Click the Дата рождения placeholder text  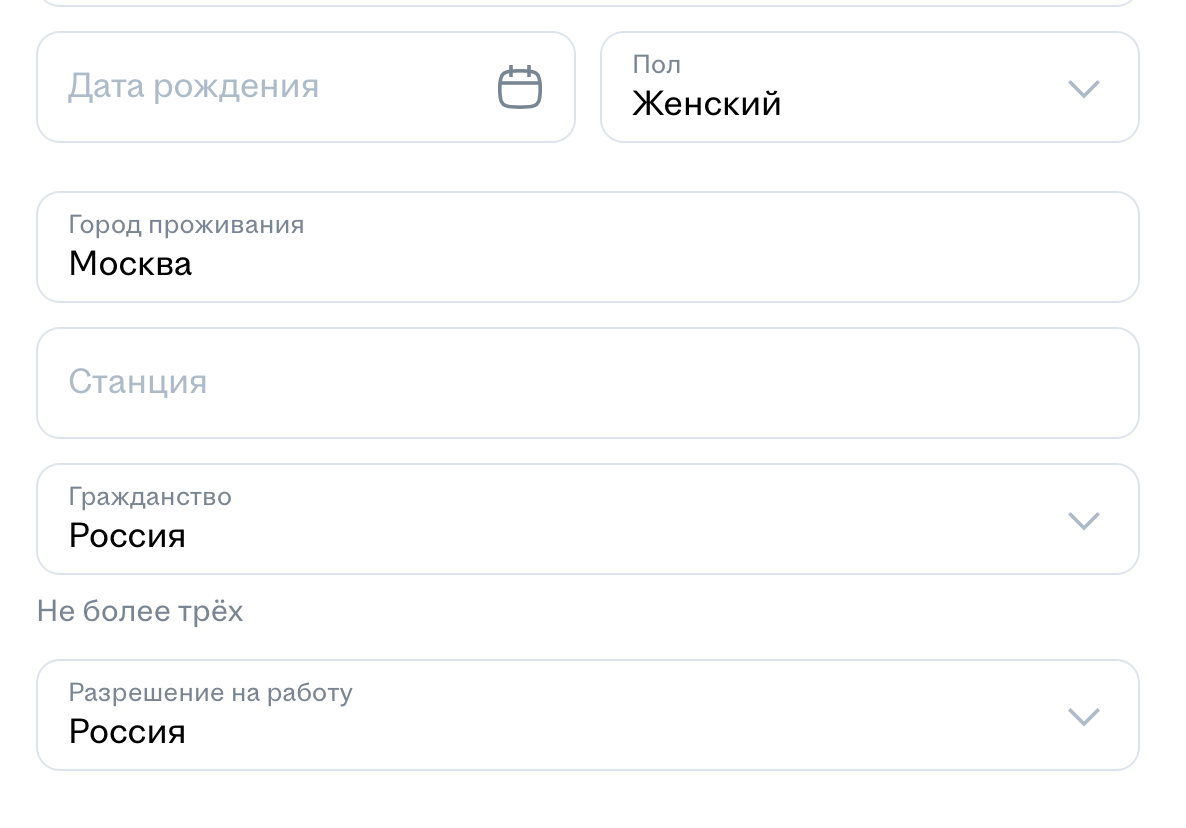(193, 87)
